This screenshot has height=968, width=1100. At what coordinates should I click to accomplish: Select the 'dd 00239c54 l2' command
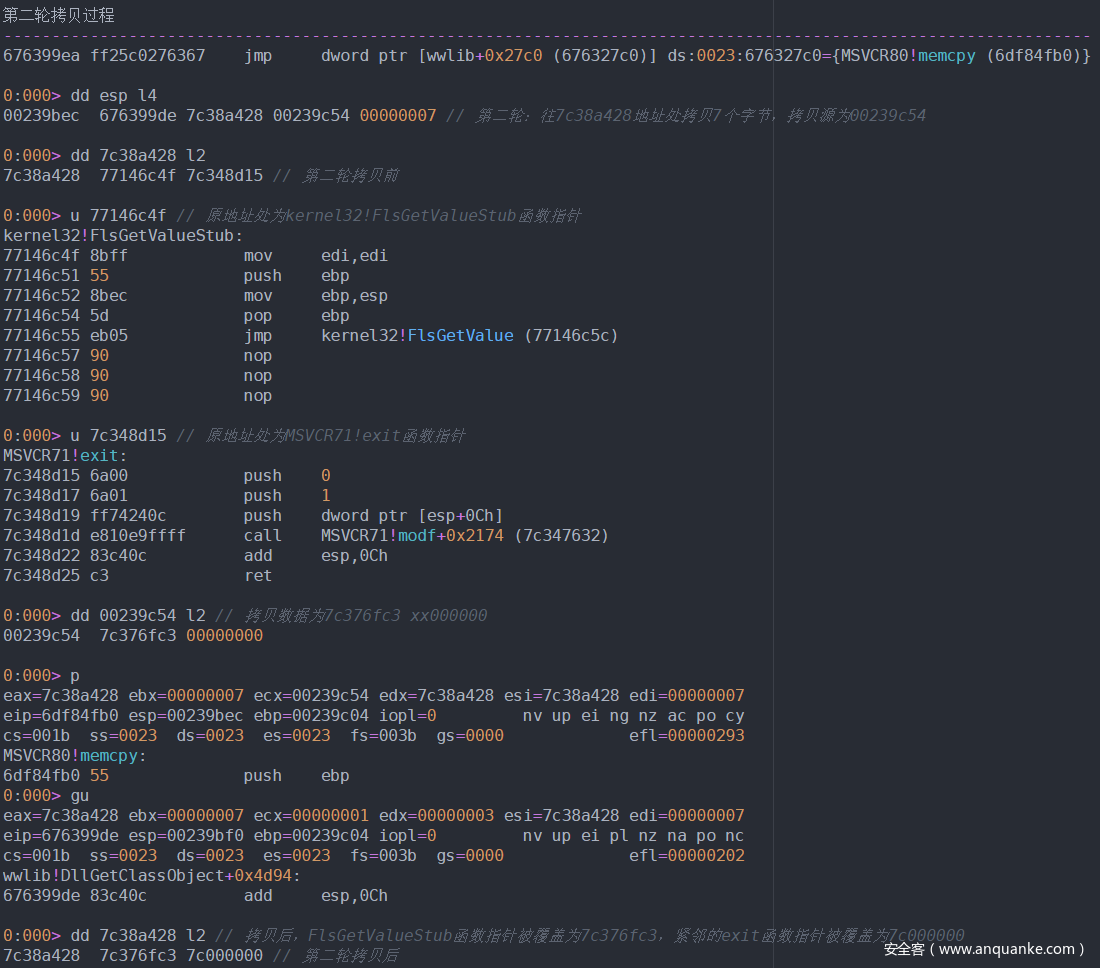tap(137, 616)
